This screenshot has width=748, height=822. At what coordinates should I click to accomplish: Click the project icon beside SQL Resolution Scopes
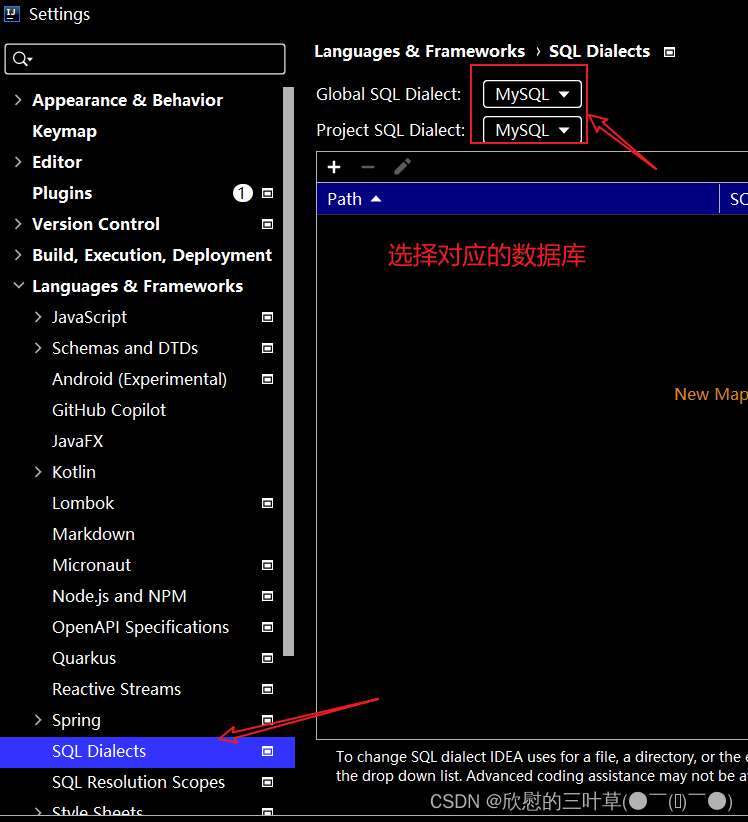tap(267, 782)
